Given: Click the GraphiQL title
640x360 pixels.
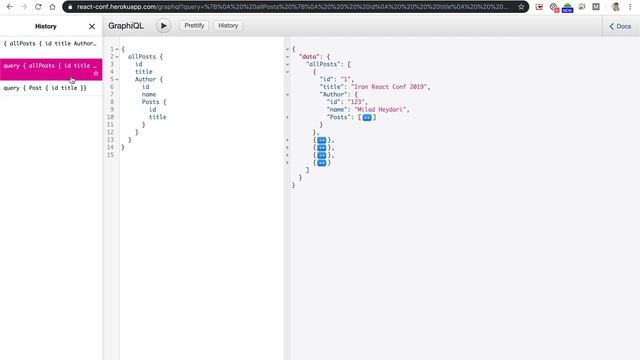Looking at the screenshot, I should click(126, 26).
